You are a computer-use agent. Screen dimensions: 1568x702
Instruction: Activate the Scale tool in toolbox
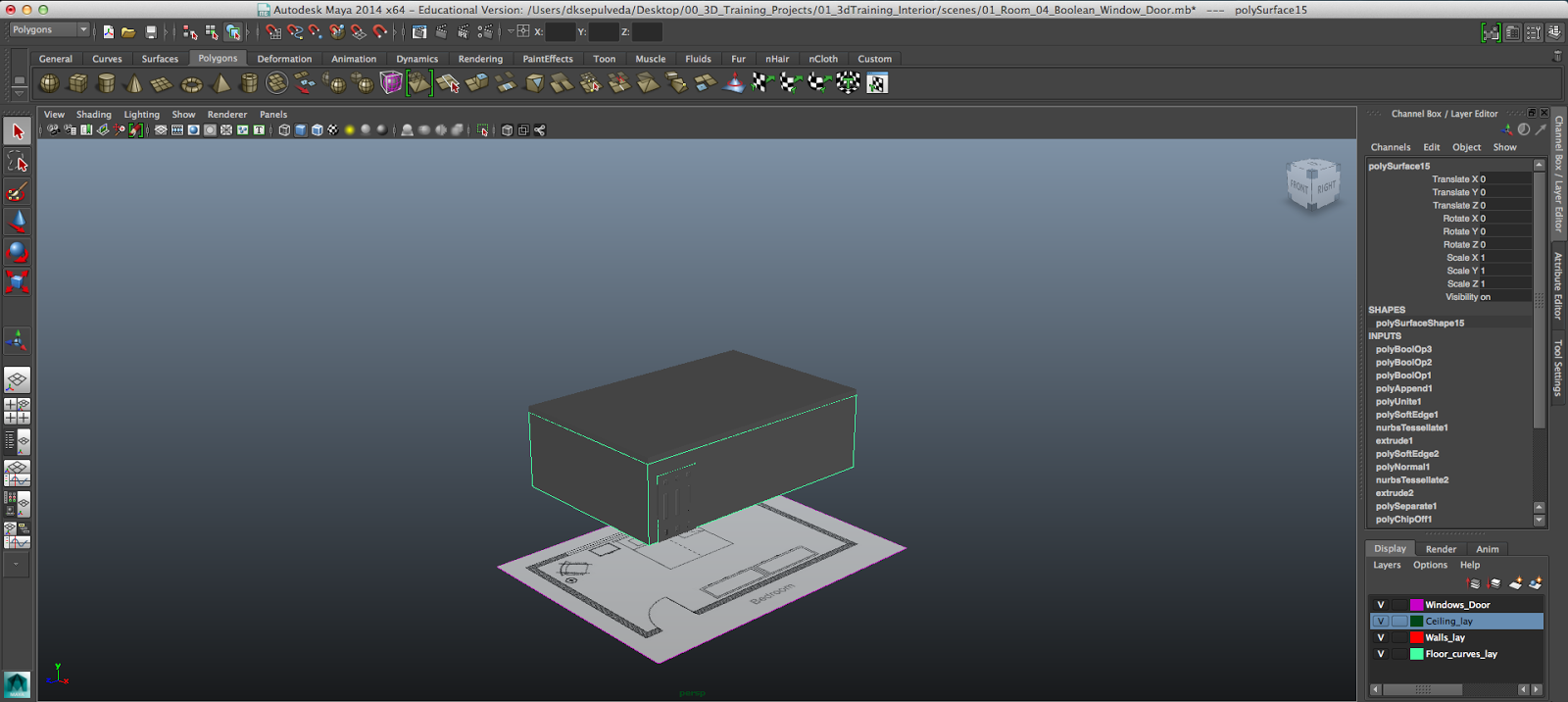(x=17, y=282)
